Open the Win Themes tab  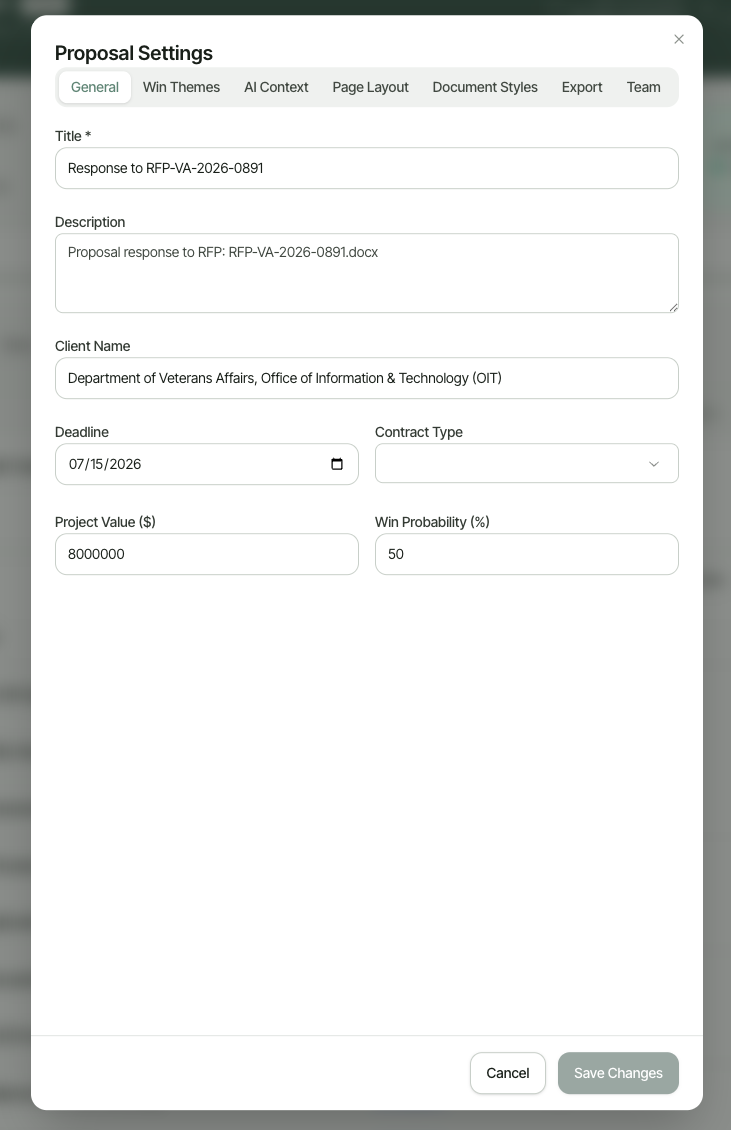tap(181, 87)
